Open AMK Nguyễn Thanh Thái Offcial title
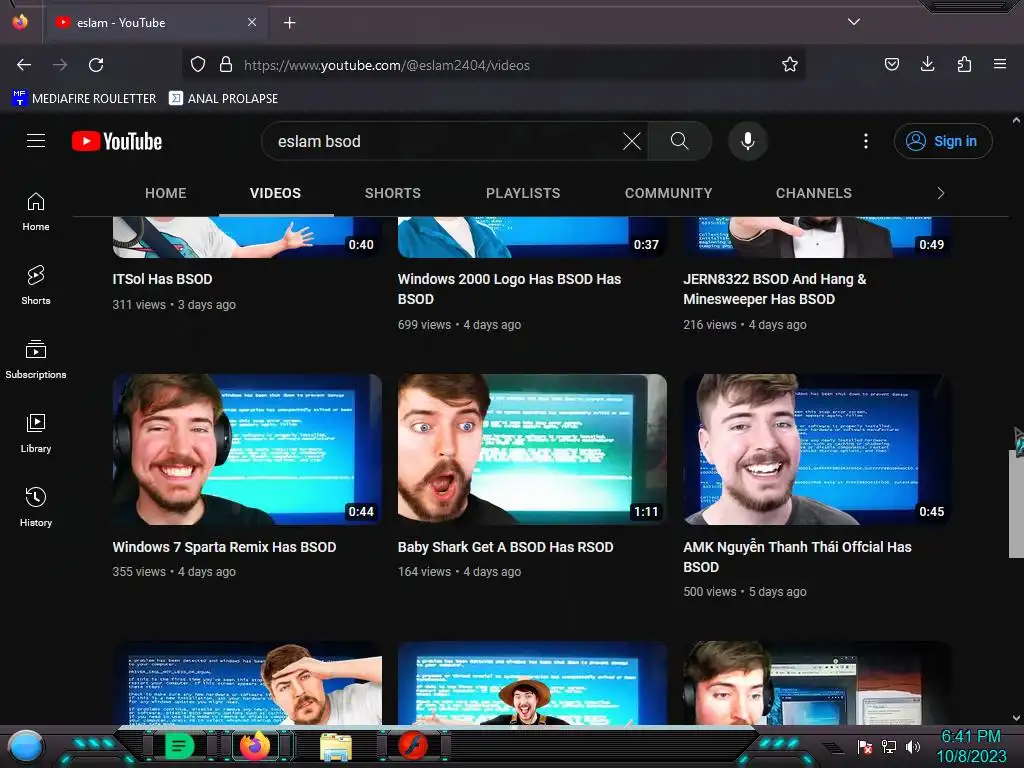The height and width of the screenshot is (768, 1024). tap(797, 557)
